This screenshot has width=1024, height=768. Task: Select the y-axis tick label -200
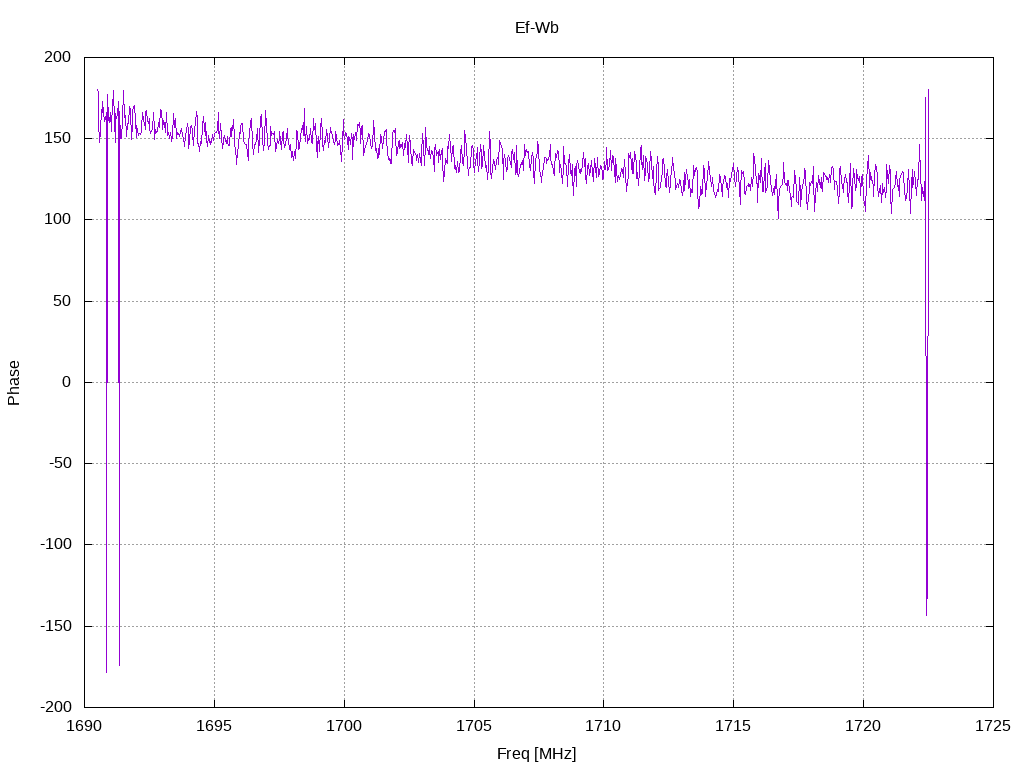tap(56, 707)
